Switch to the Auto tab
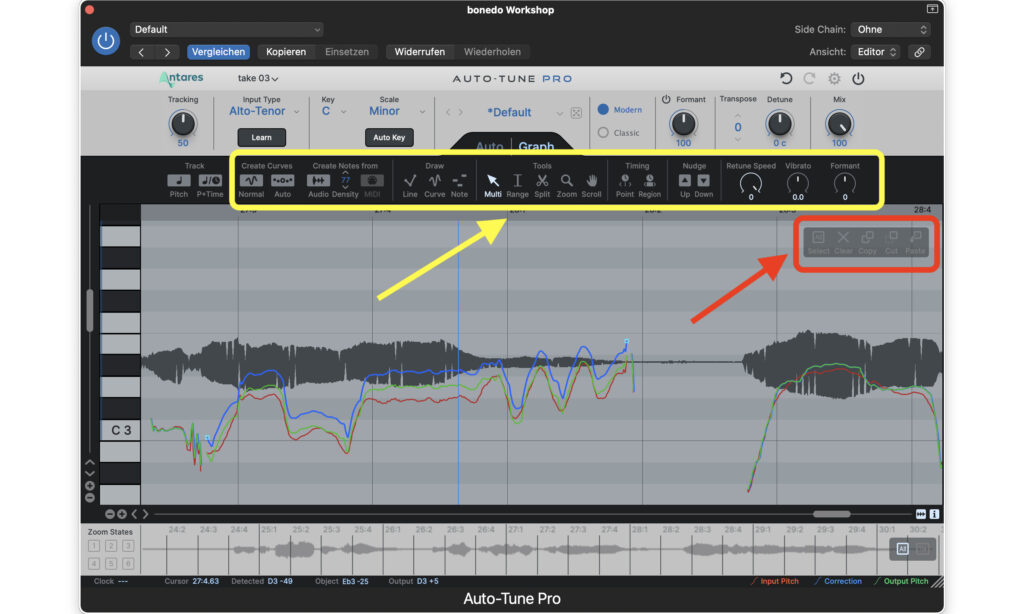Image resolution: width=1024 pixels, height=614 pixels. pos(489,146)
